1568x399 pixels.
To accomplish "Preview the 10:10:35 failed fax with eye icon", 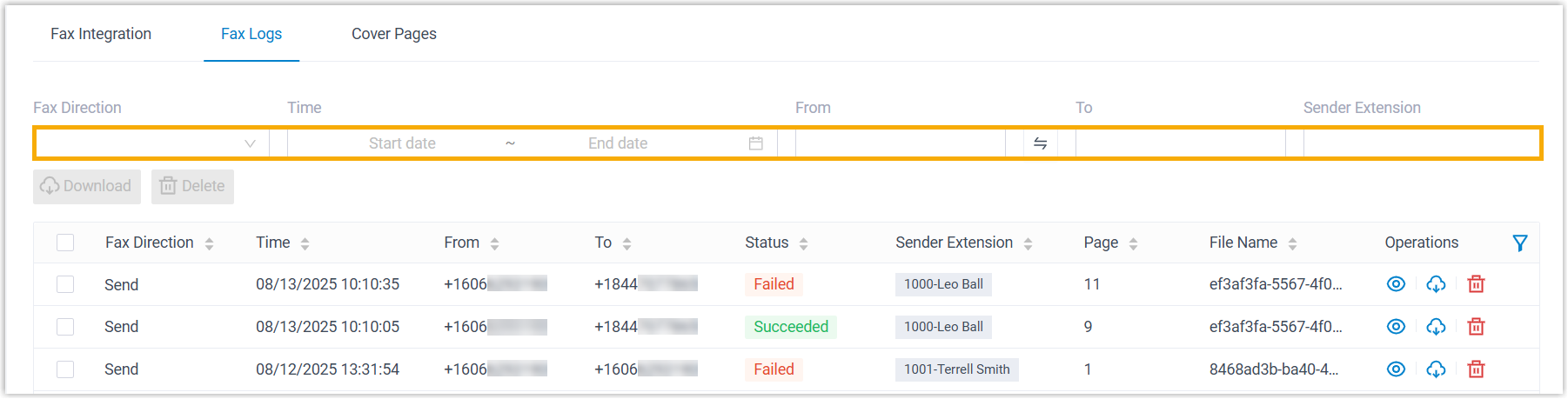I will tap(1396, 284).
